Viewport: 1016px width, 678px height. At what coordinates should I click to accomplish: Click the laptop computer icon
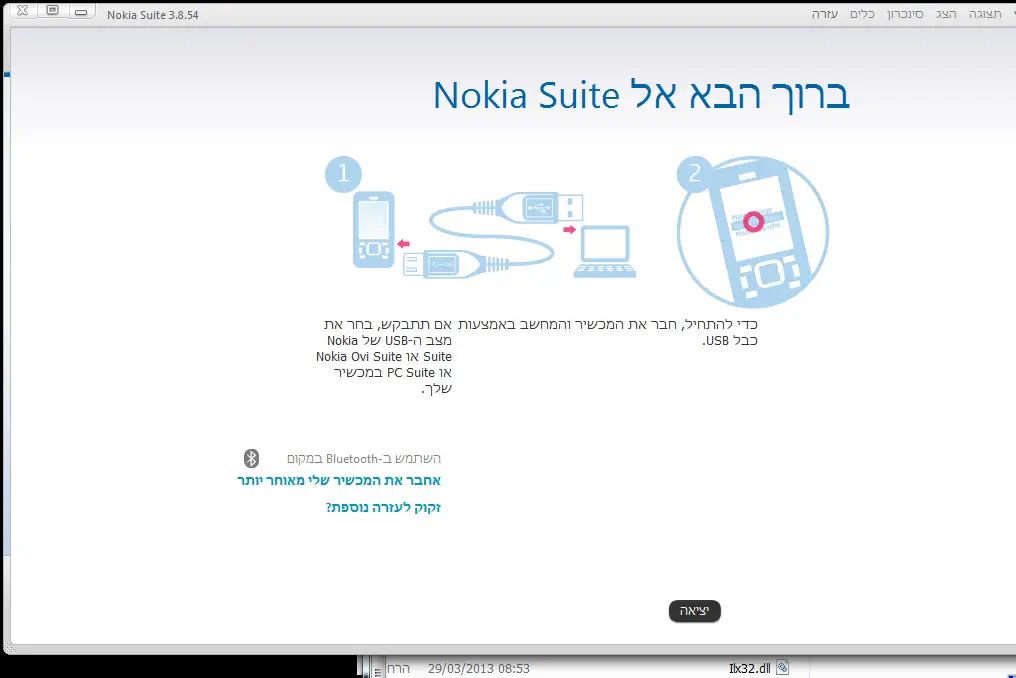click(604, 253)
